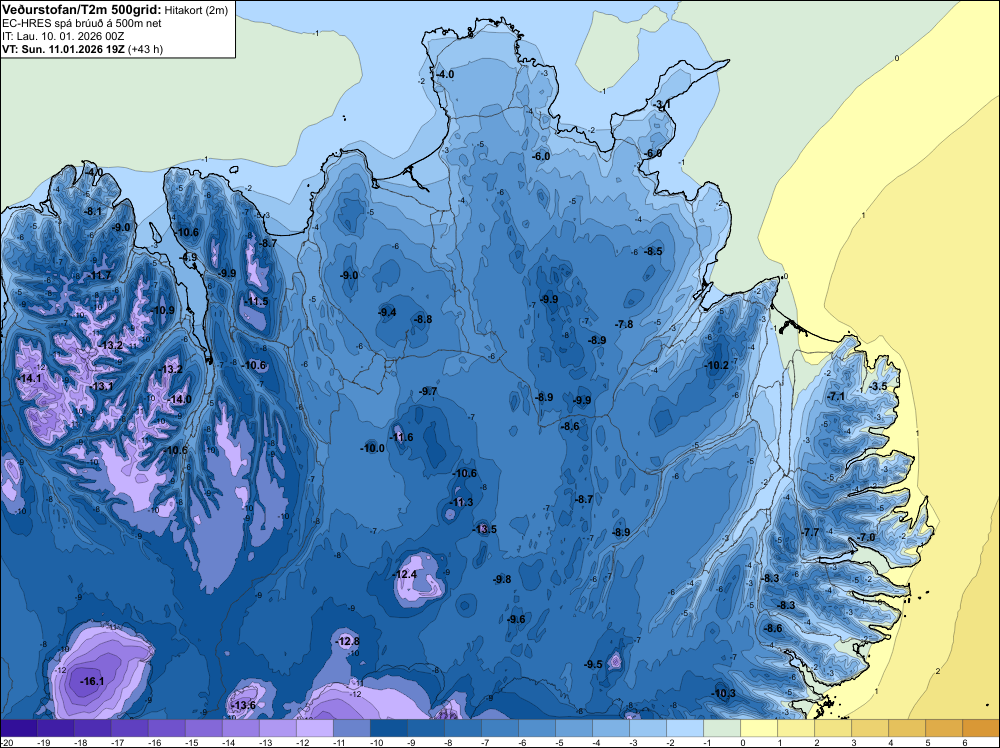The height and width of the screenshot is (748, 1000).
Task: Click the -10.0 temperature label
Action: [372, 448]
